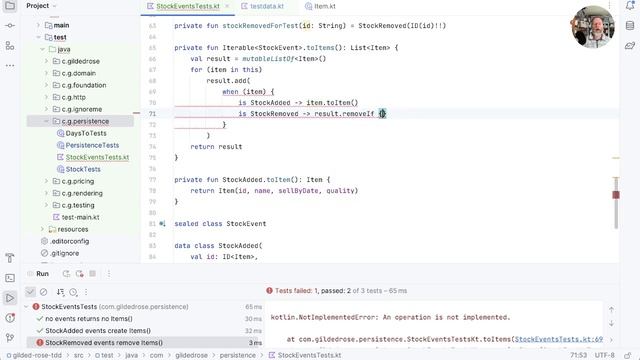Open the Project tool window folder icon
The width and height of the screenshot is (640, 360).
click(10, 6)
